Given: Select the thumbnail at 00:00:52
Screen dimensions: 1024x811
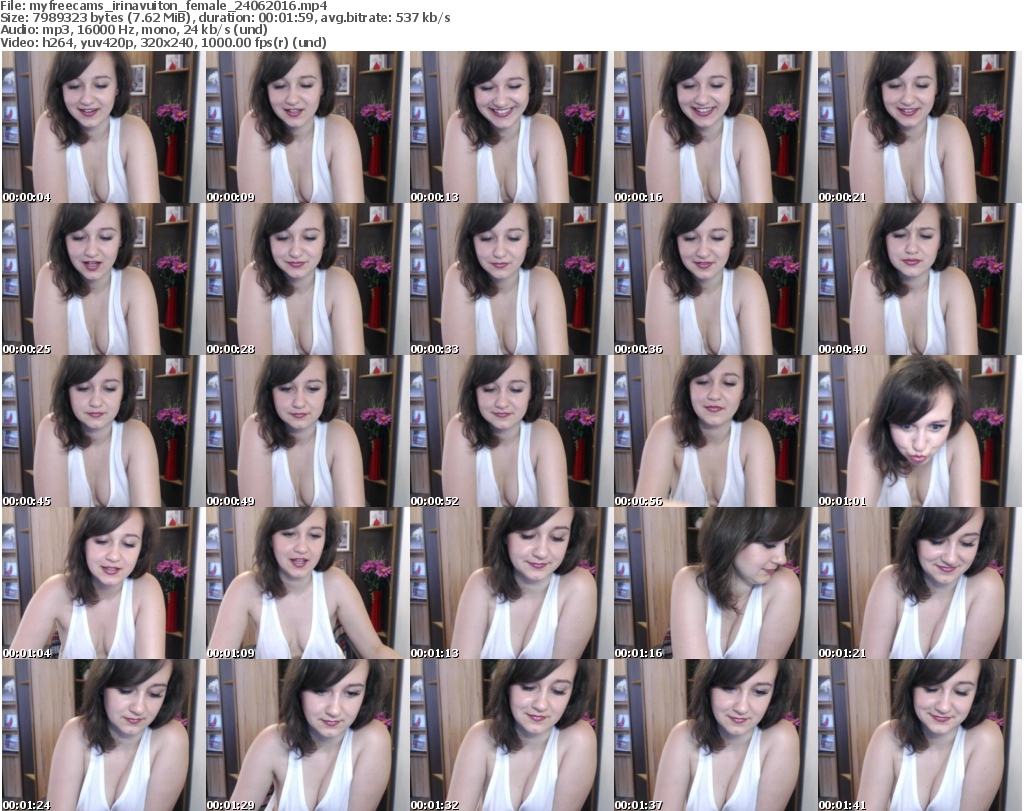Looking at the screenshot, I should [511, 432].
